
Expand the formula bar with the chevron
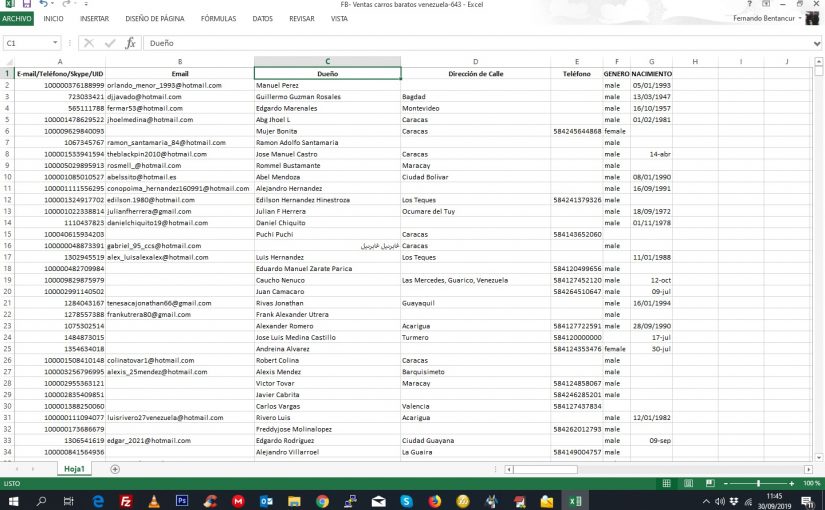click(x=817, y=43)
